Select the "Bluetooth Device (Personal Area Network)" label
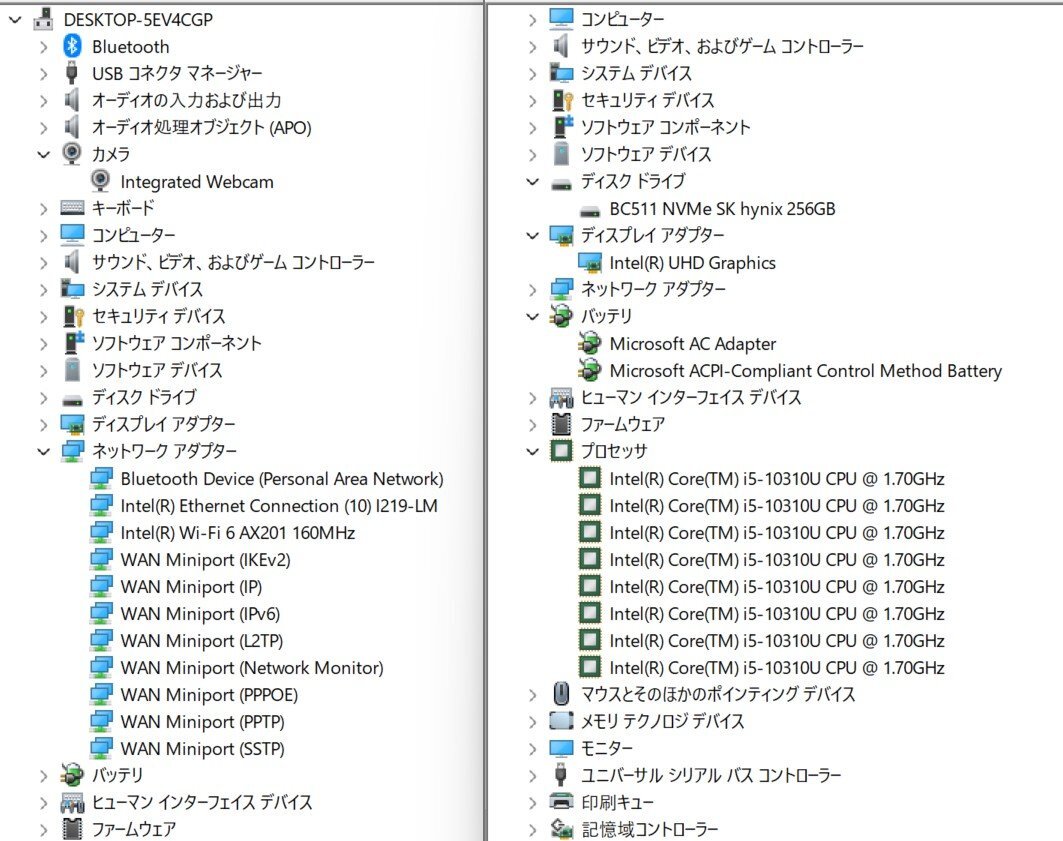1063x841 pixels. tap(281, 479)
